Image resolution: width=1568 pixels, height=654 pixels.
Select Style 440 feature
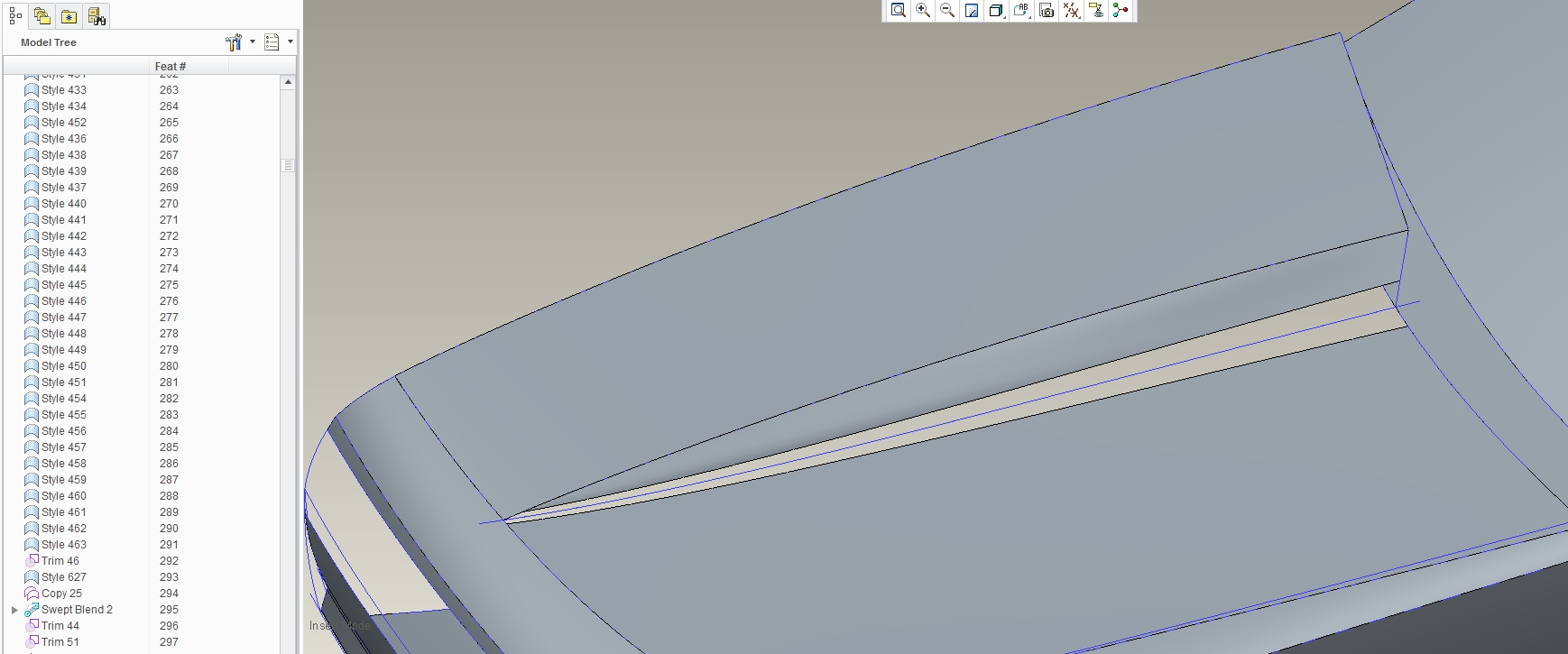[x=64, y=204]
